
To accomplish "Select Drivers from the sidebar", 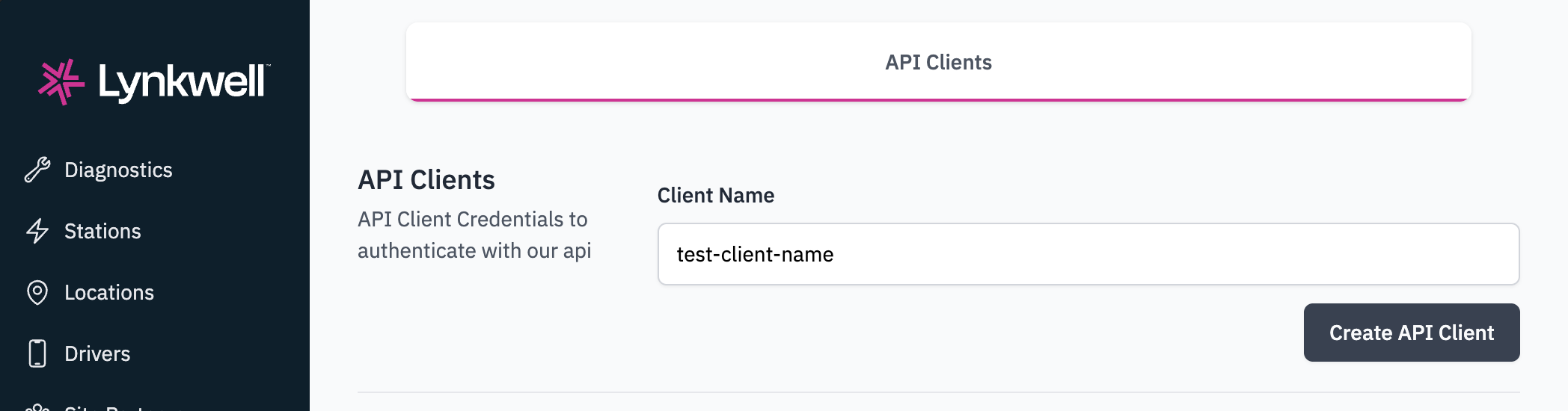I will 97,354.
